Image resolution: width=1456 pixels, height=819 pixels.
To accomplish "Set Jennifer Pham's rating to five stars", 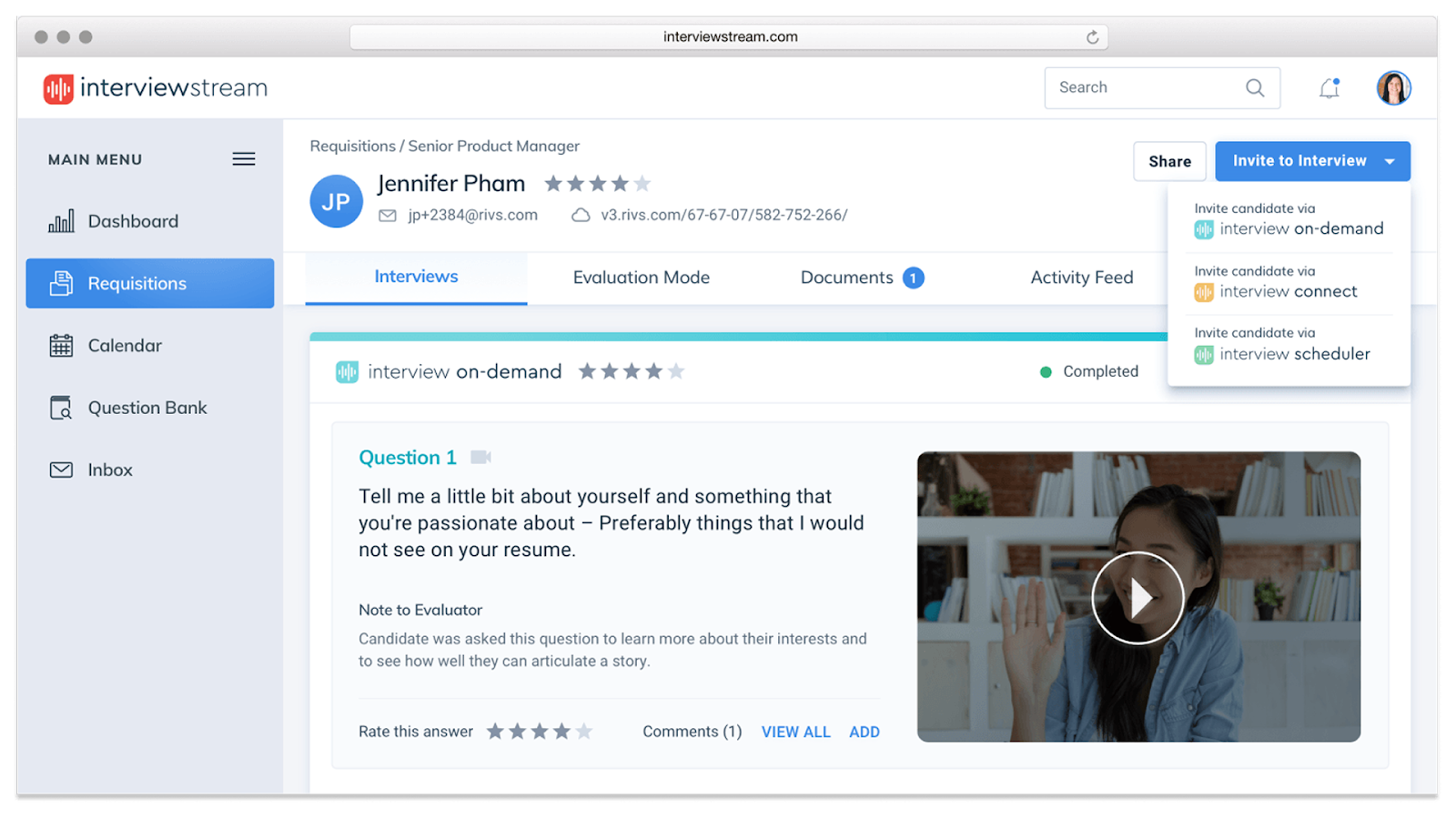I will tap(642, 184).
